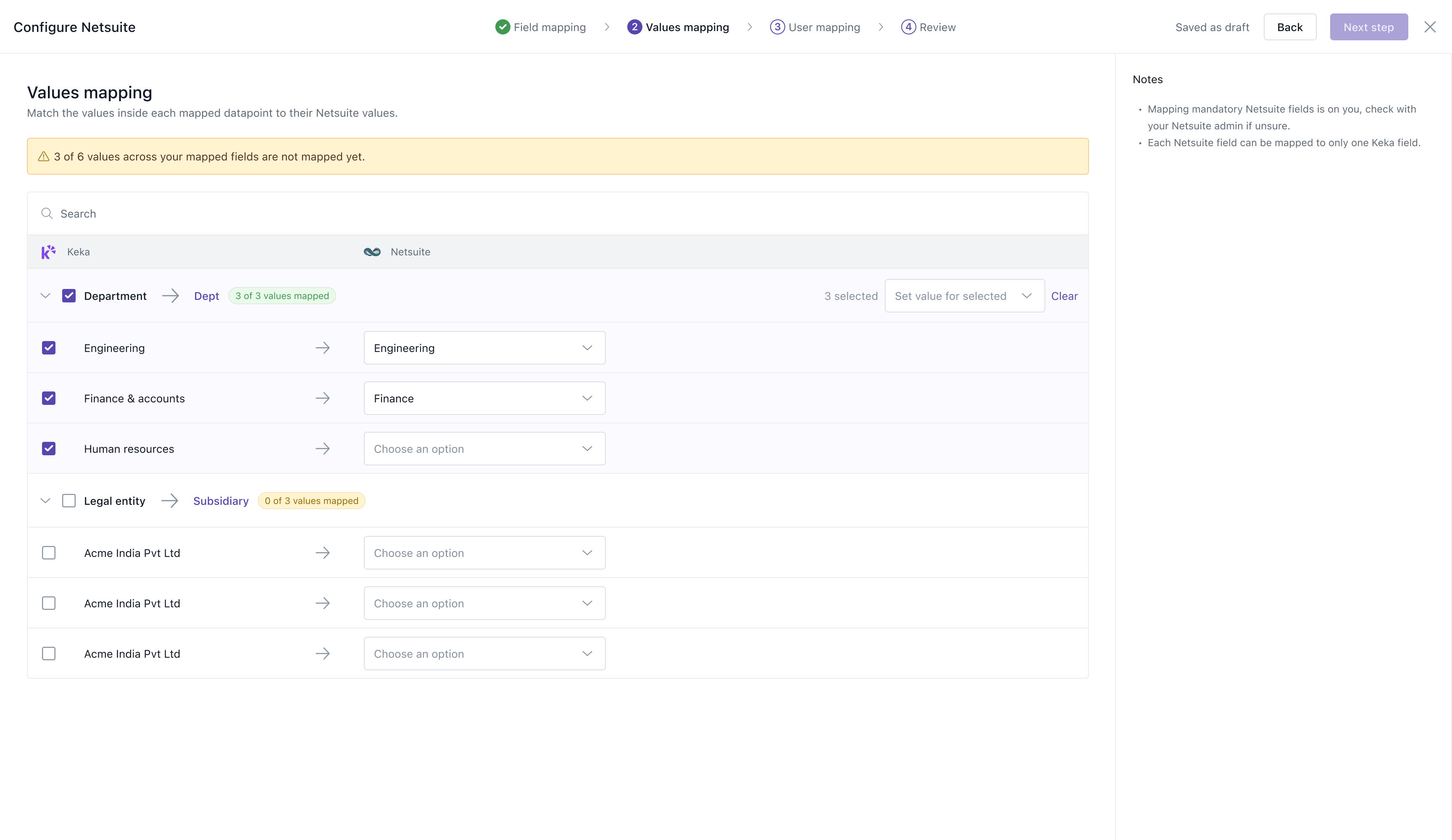This screenshot has height=840, width=1452.
Task: Click the arrow icon in Engineering row
Action: pos(323,347)
